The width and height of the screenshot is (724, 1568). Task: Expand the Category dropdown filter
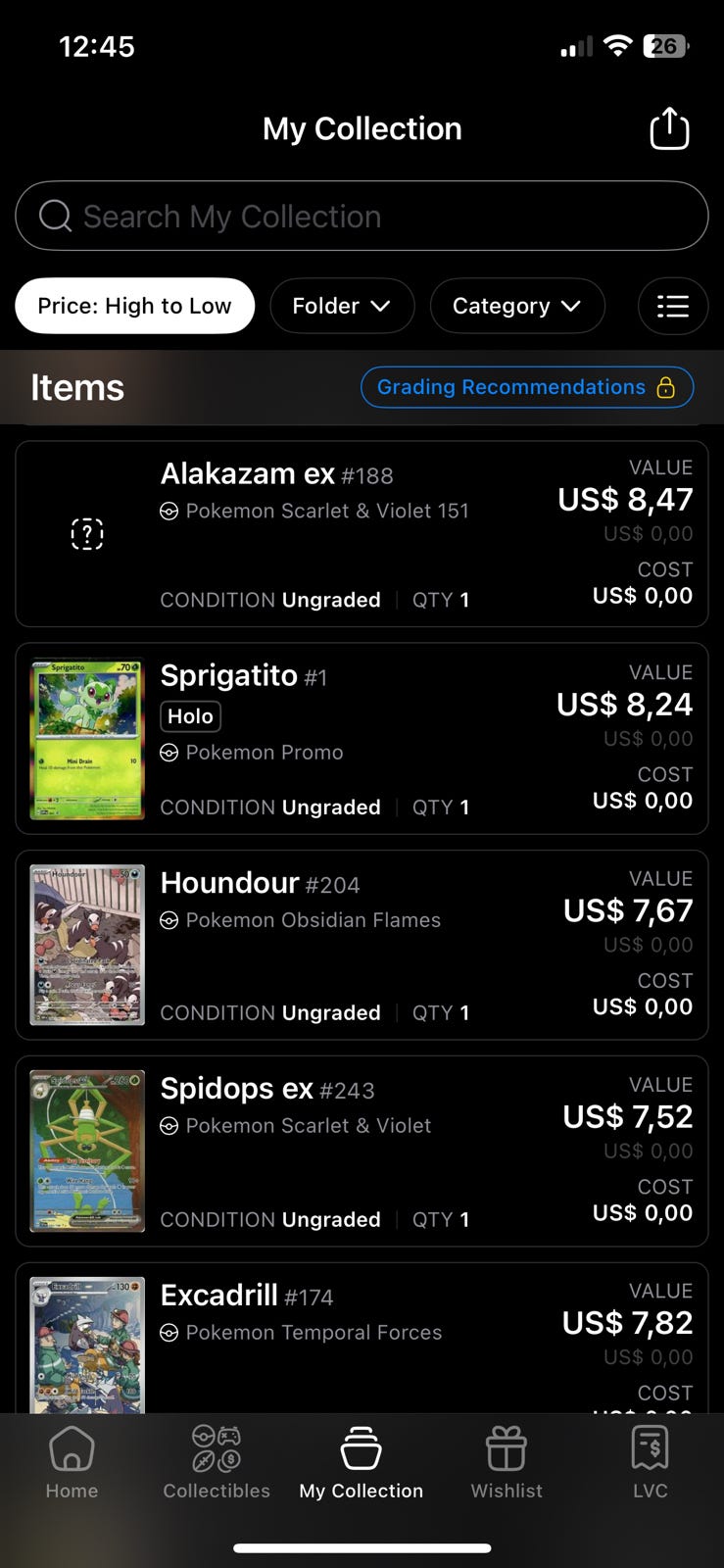(517, 306)
